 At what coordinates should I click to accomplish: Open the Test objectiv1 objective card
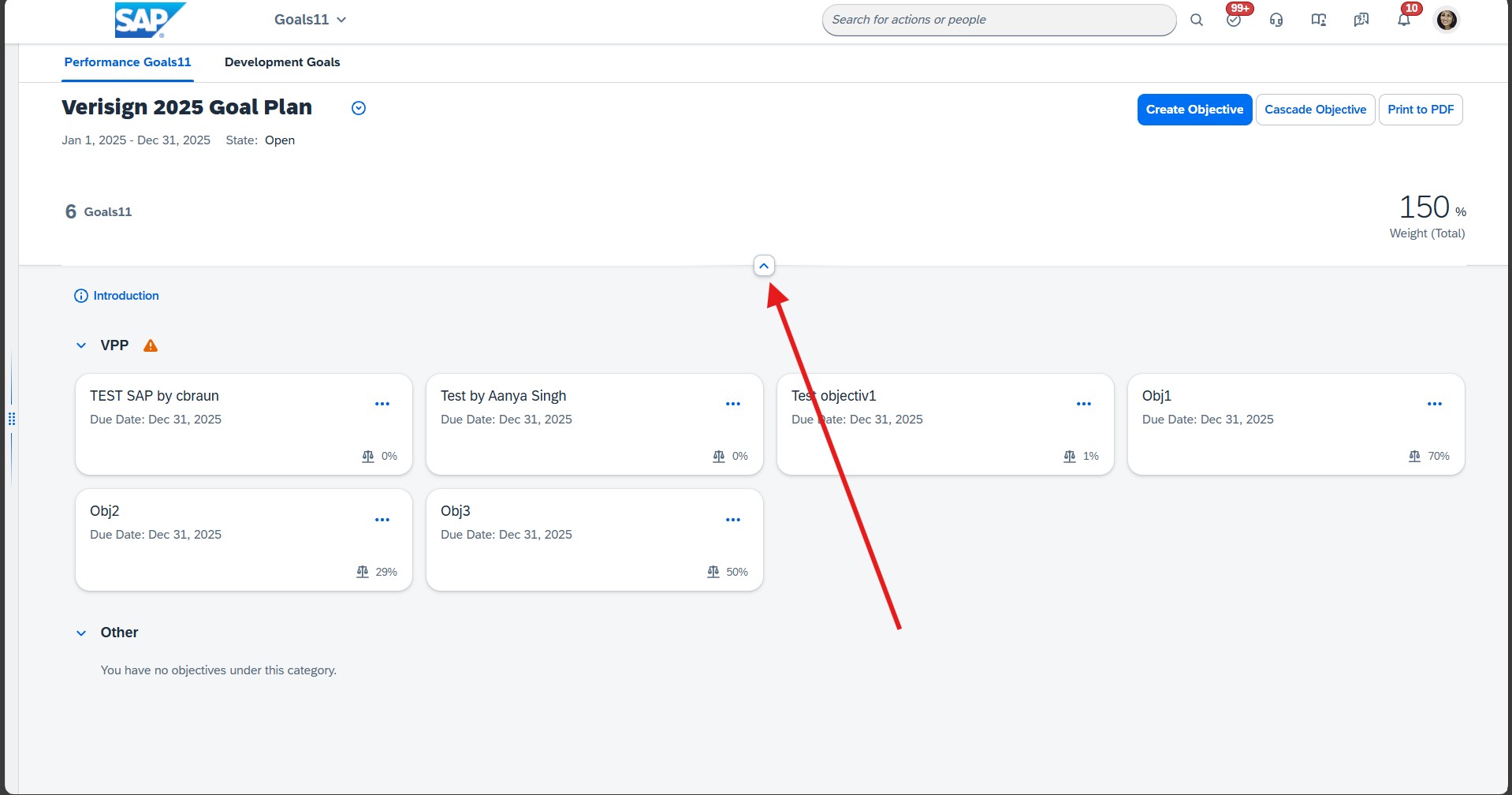tap(945, 424)
